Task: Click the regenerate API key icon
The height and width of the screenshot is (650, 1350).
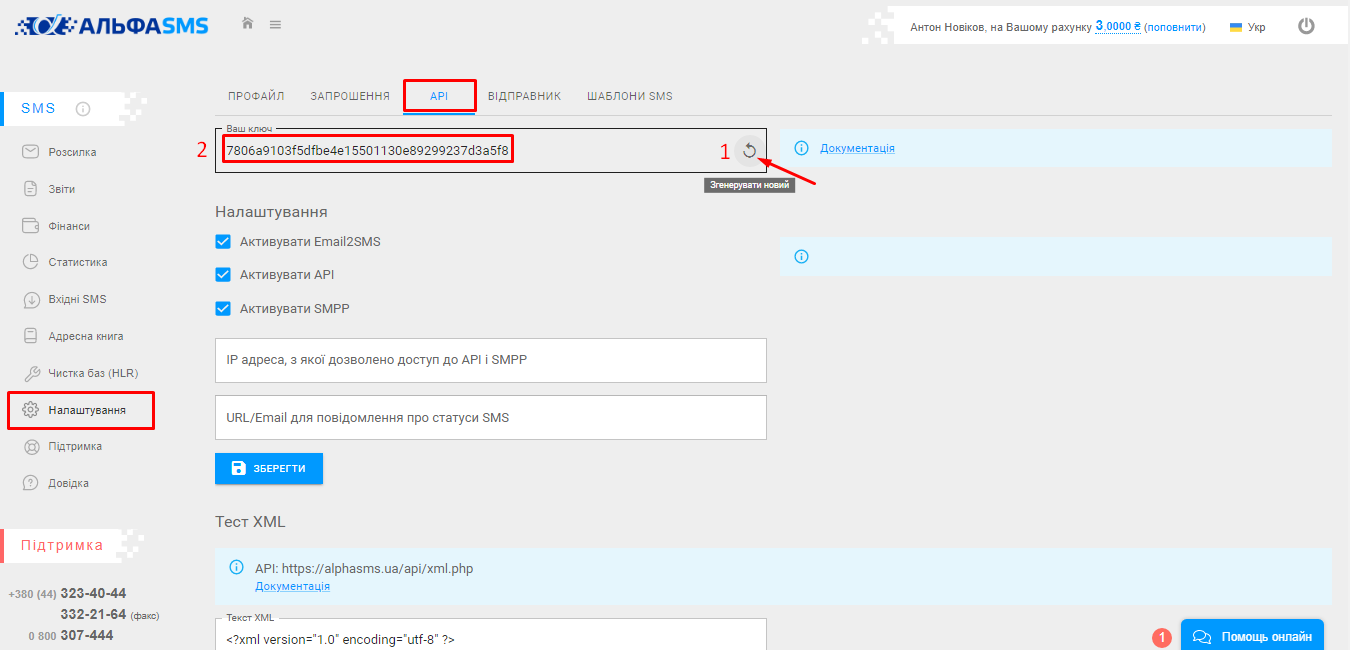Action: 749,151
